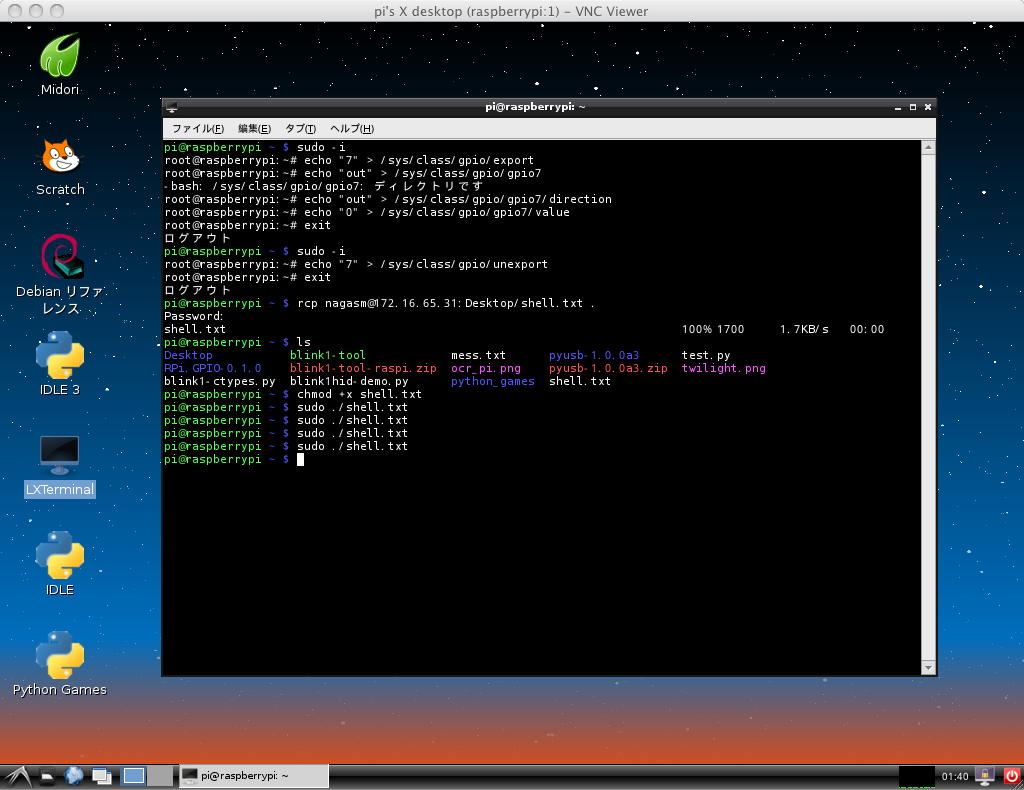Image resolution: width=1024 pixels, height=790 pixels.
Task: Click the rcp nagasm command line
Action: tap(445, 303)
